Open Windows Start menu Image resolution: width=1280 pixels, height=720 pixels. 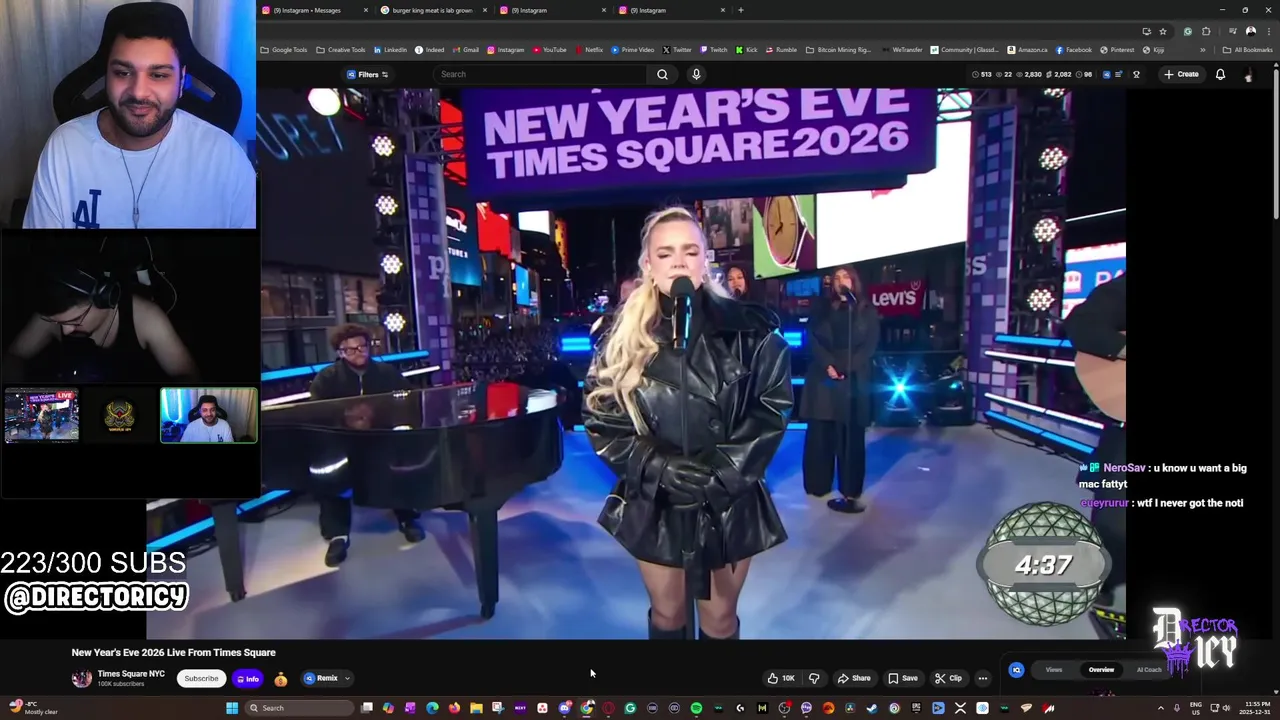(x=232, y=708)
